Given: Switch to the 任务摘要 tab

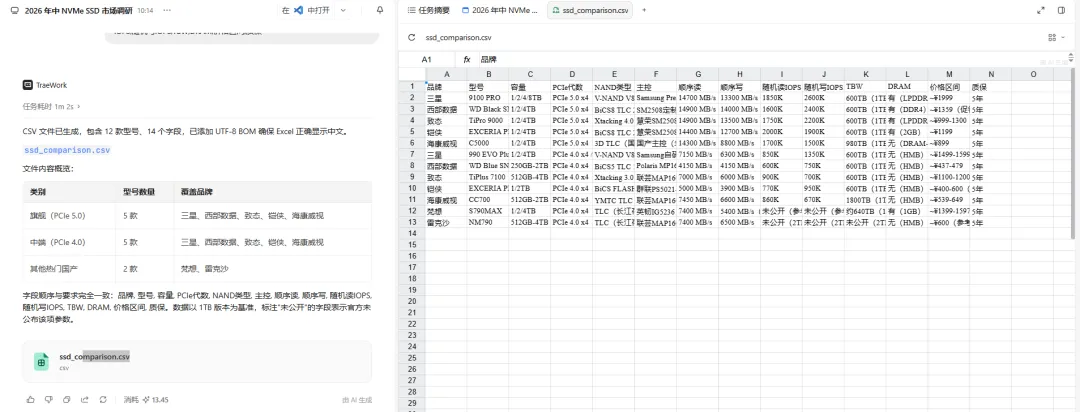Looking at the screenshot, I should pos(430,10).
